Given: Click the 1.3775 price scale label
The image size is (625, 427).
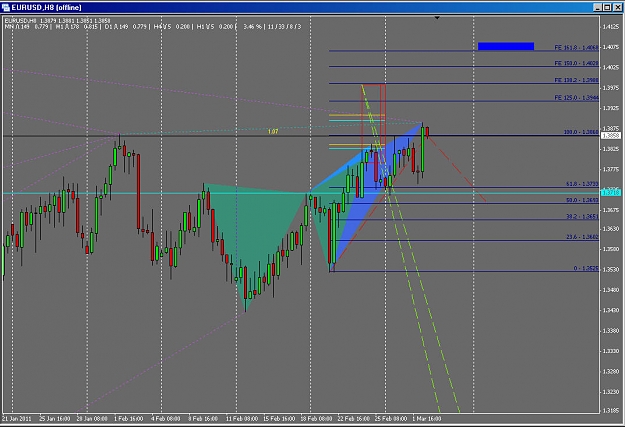Looking at the screenshot, I should 611,169.
